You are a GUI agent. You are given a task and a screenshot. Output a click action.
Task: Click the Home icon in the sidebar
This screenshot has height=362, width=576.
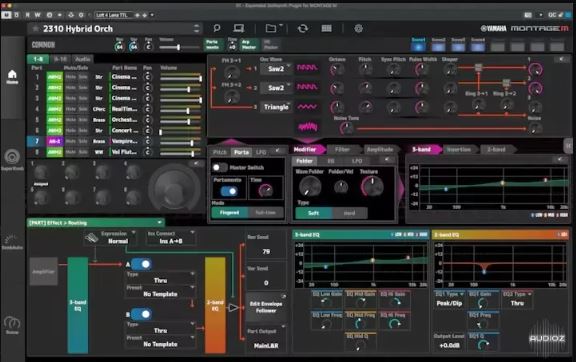click(x=12, y=76)
